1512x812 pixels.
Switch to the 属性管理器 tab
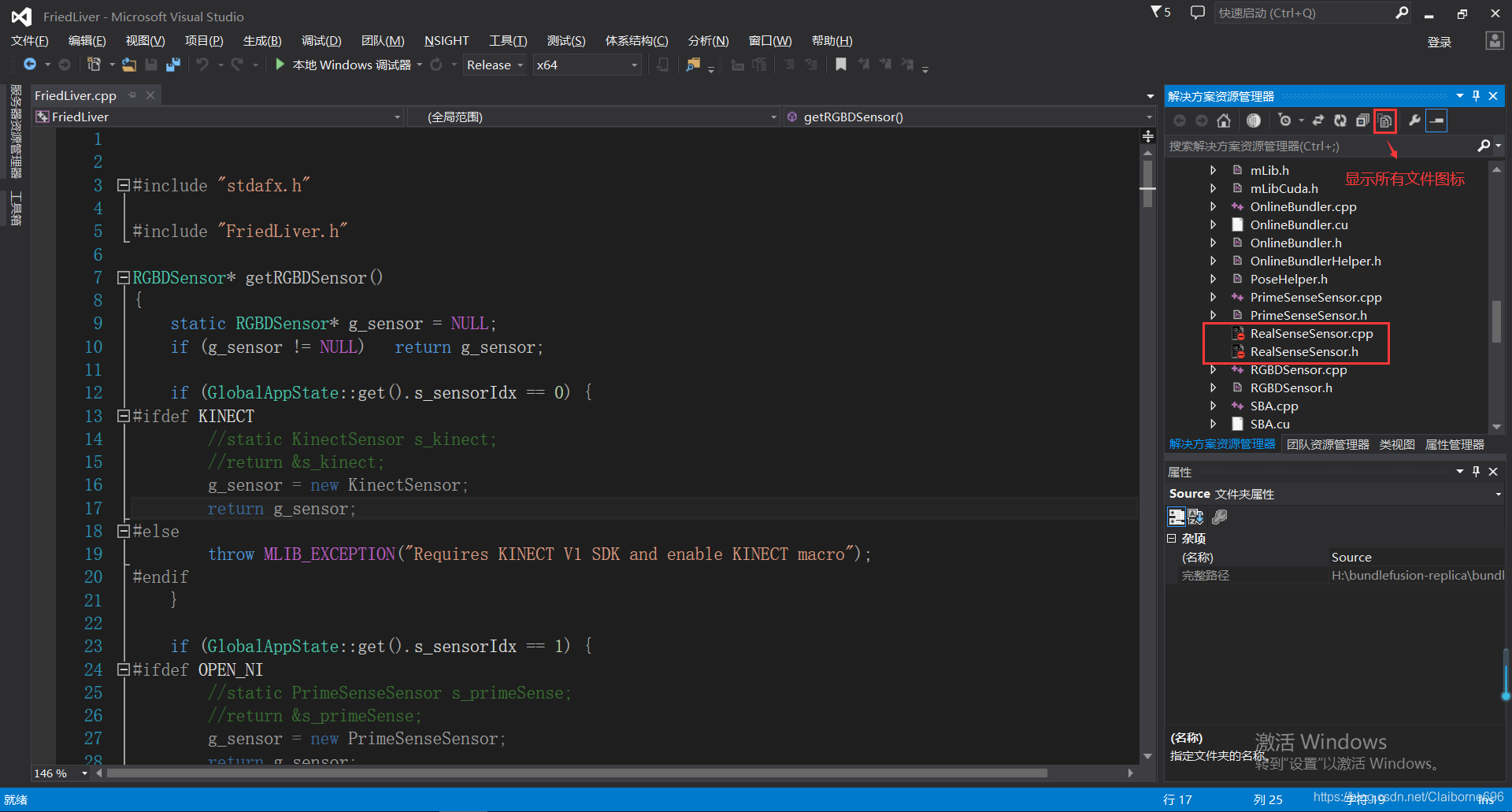click(1455, 444)
